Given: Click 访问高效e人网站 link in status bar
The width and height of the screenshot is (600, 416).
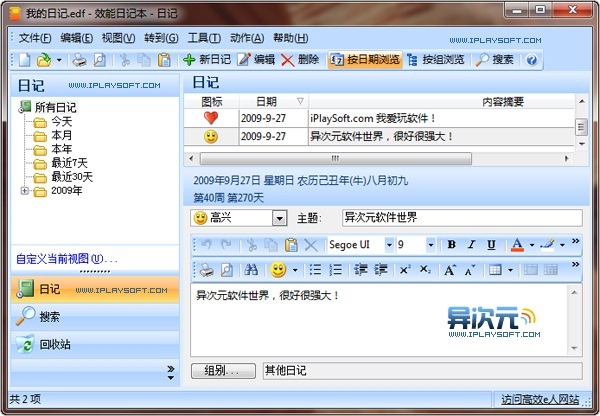Looking at the screenshot, I should pyautogui.click(x=540, y=400).
